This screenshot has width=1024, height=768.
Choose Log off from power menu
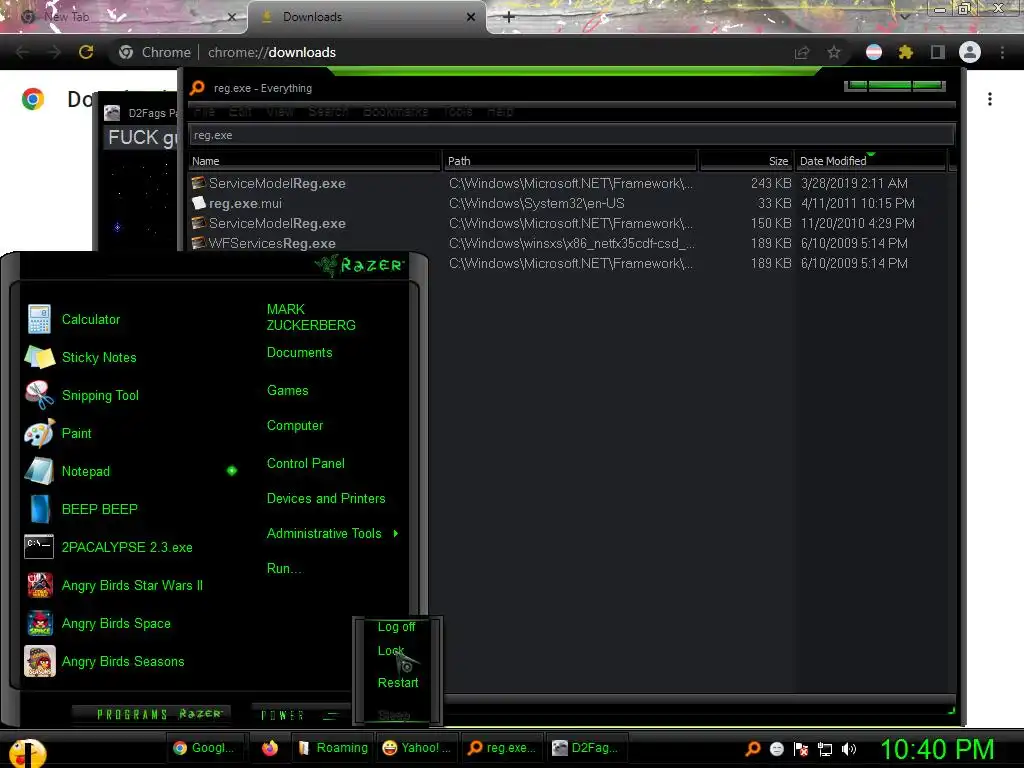396,627
